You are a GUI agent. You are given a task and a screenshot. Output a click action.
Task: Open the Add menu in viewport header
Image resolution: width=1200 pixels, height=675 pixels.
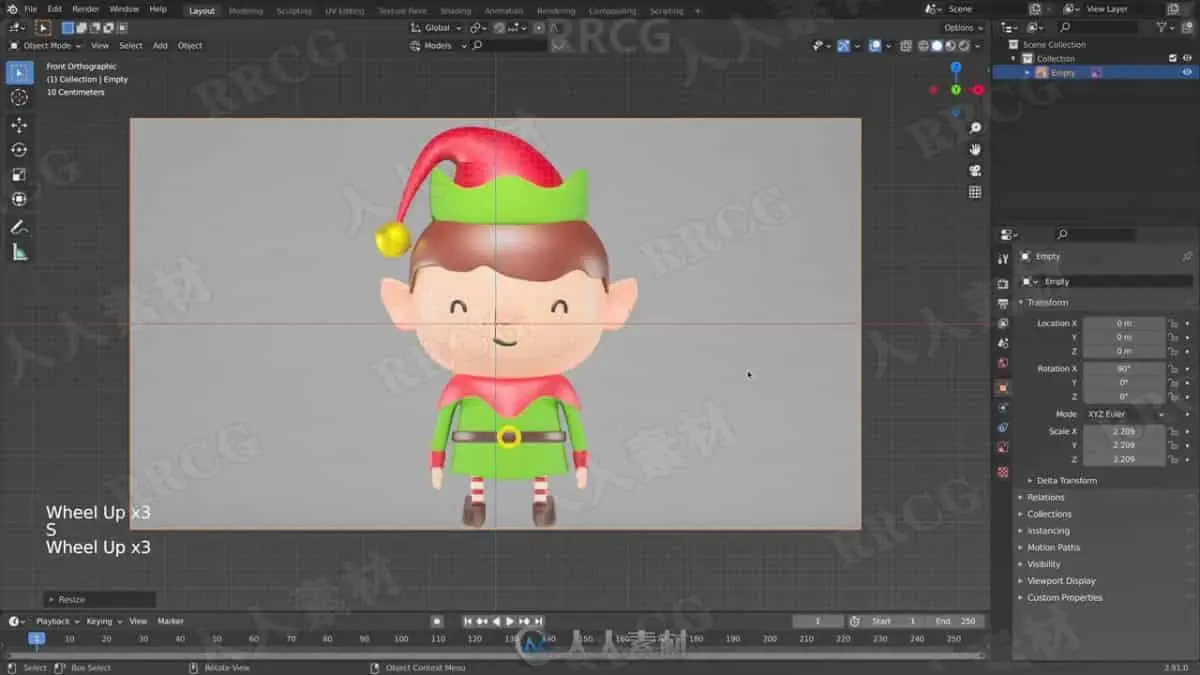point(160,45)
